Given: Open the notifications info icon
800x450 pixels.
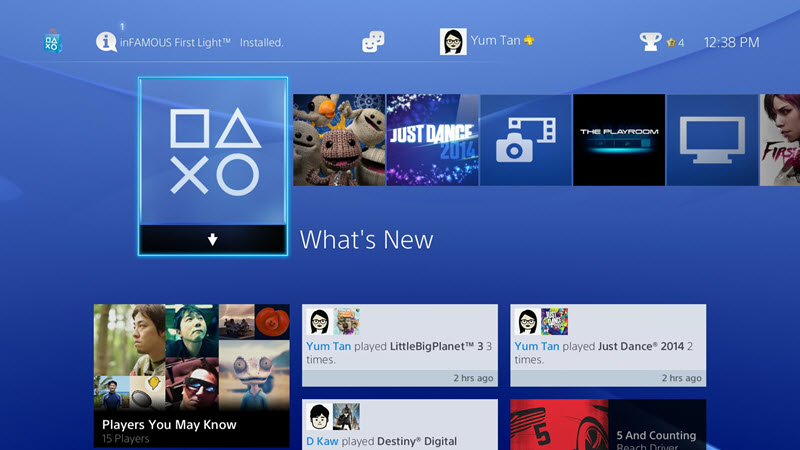Looking at the screenshot, I should (x=106, y=42).
